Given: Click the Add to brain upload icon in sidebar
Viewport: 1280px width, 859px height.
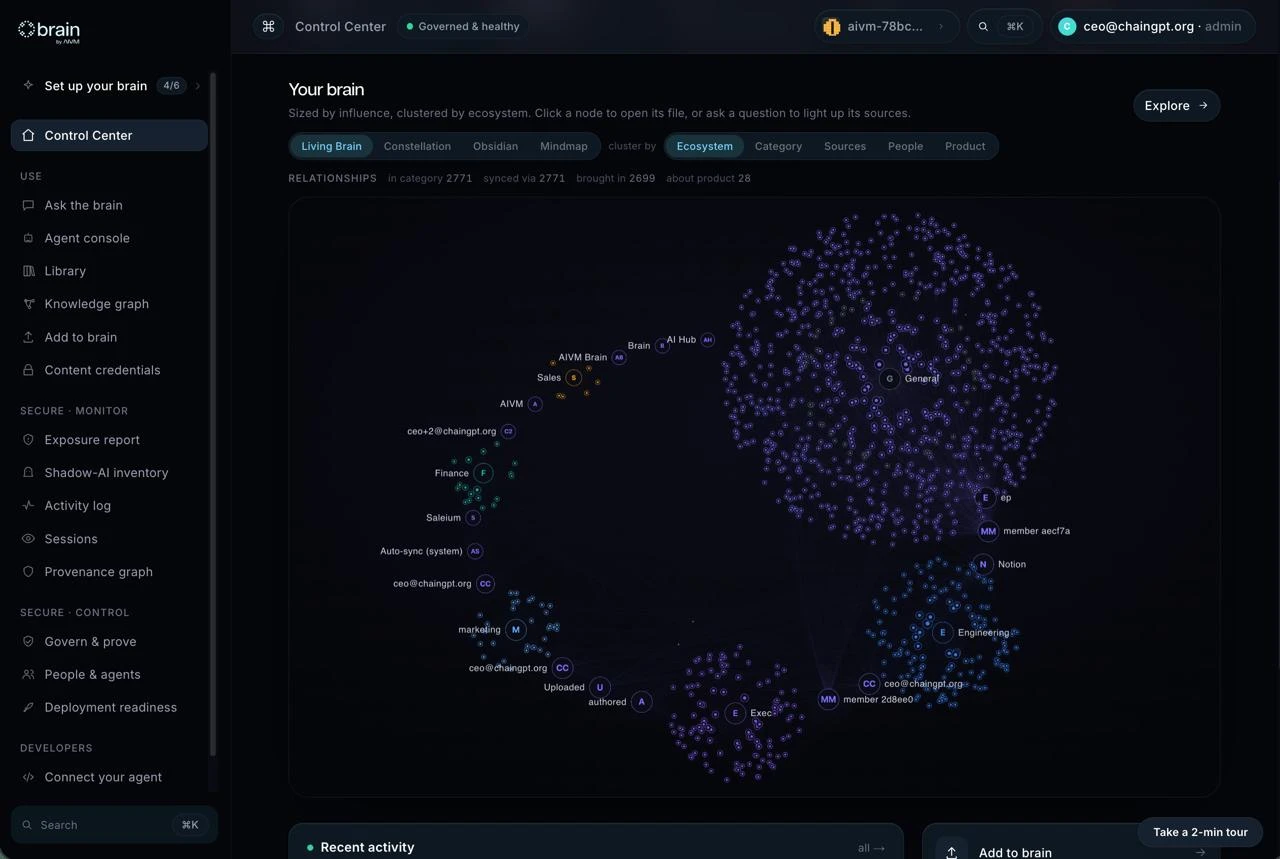Looking at the screenshot, I should 28,337.
